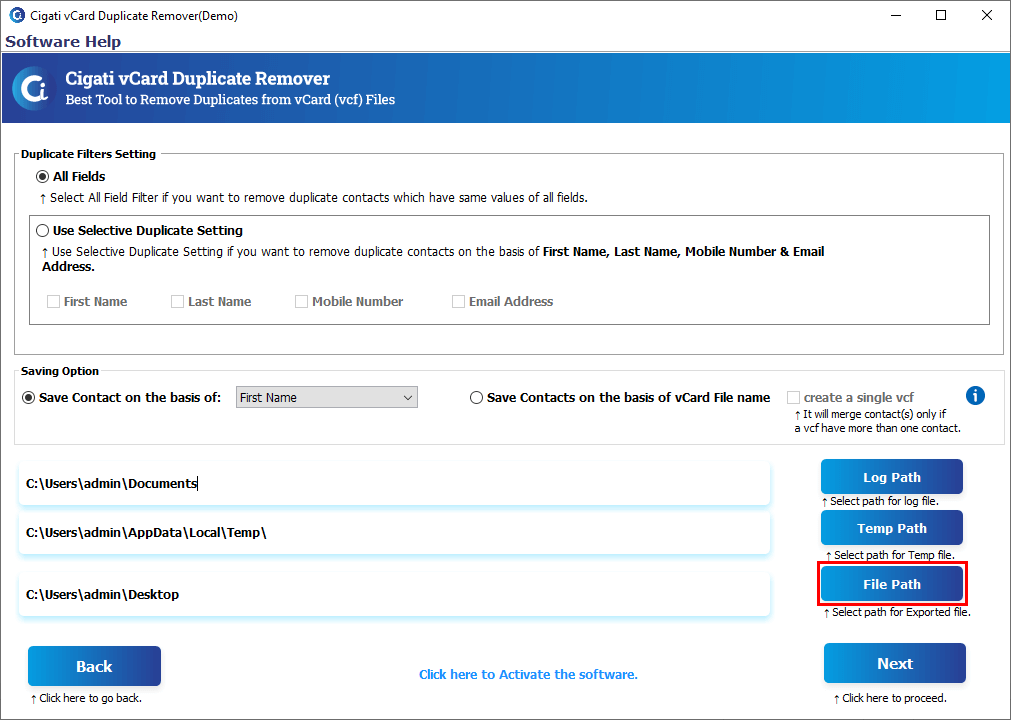
Task: Click the 'Cigati vCard Duplicate Remover' banner heading
Action: click(197, 79)
